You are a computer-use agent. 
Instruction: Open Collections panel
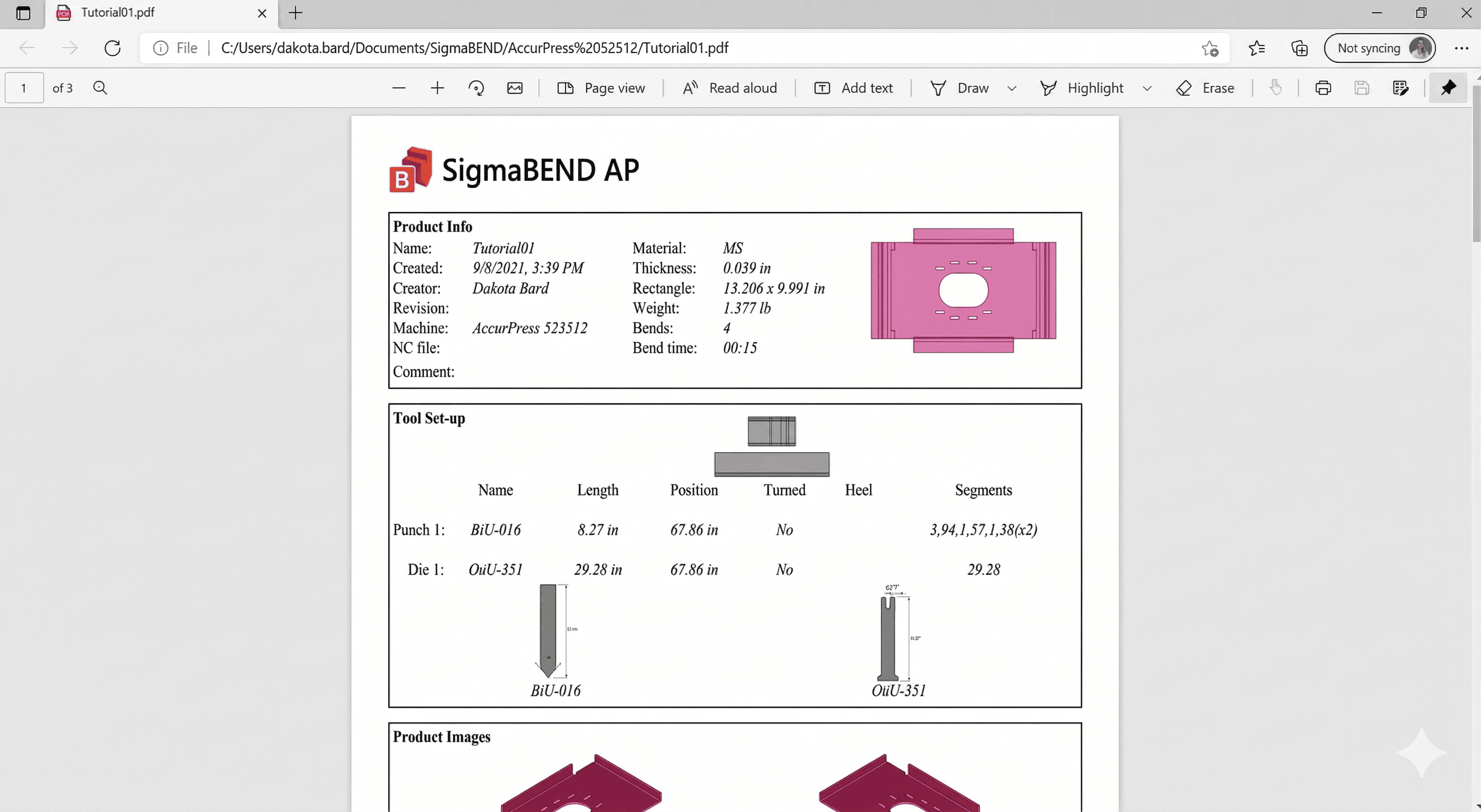tap(1300, 48)
